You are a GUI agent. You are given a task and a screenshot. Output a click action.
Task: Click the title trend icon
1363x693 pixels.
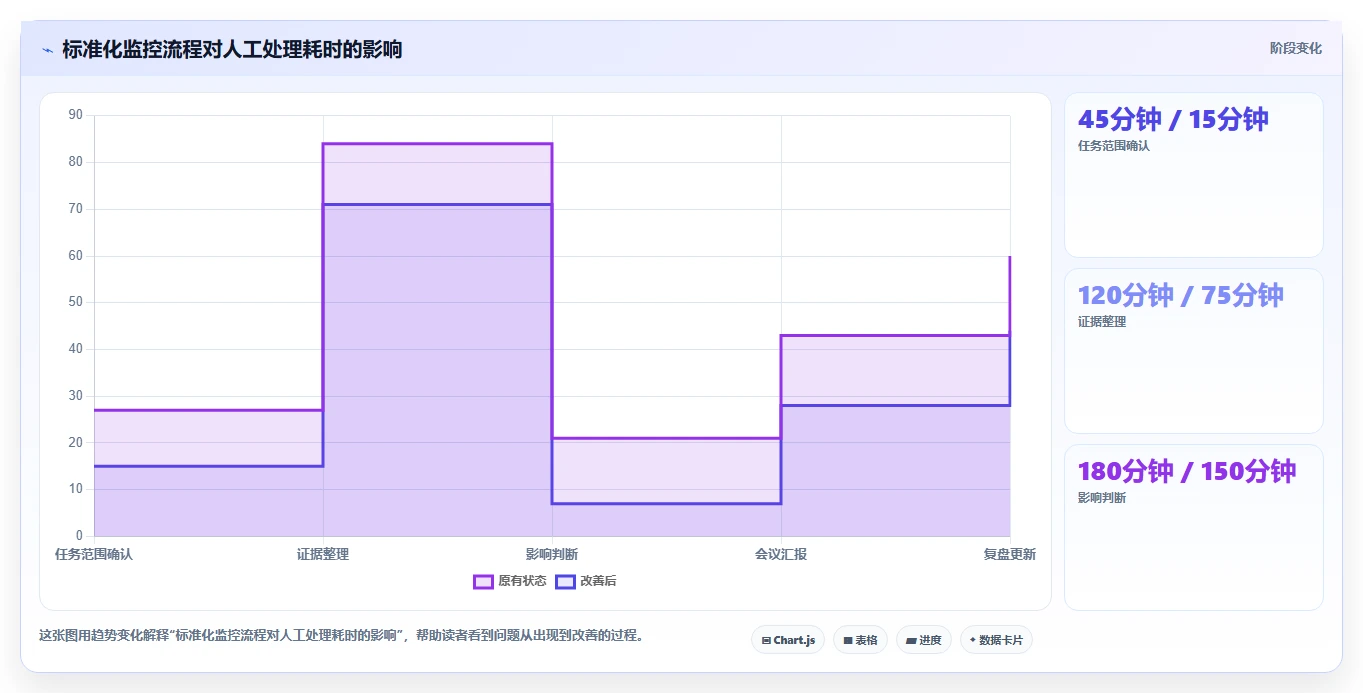[x=47, y=50]
